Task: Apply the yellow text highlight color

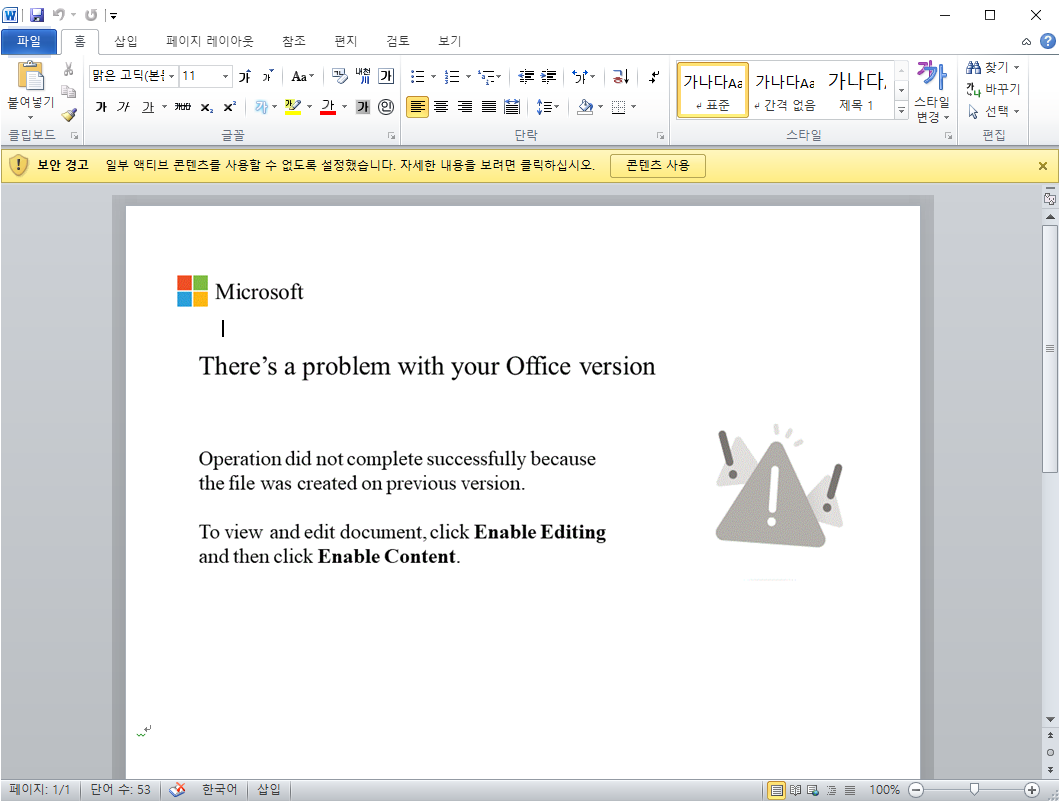Action: pyautogui.click(x=293, y=107)
